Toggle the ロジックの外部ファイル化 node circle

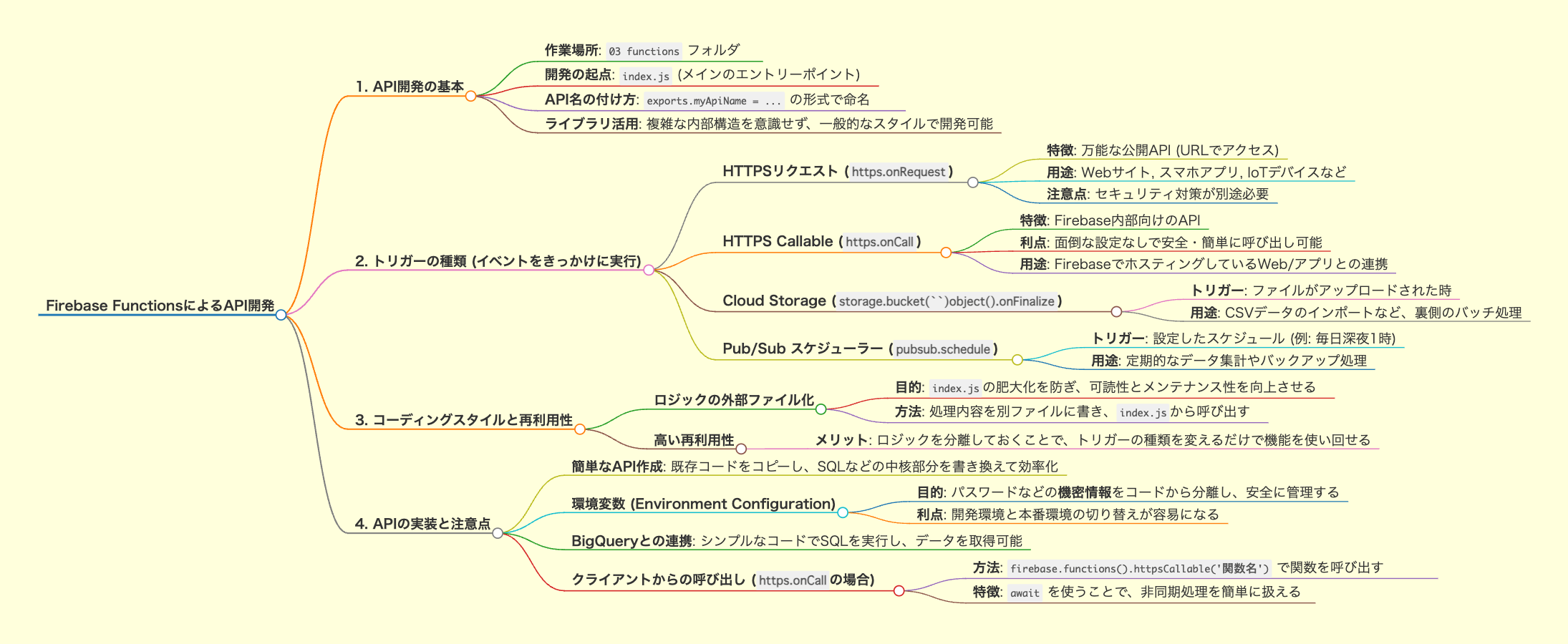pos(821,409)
